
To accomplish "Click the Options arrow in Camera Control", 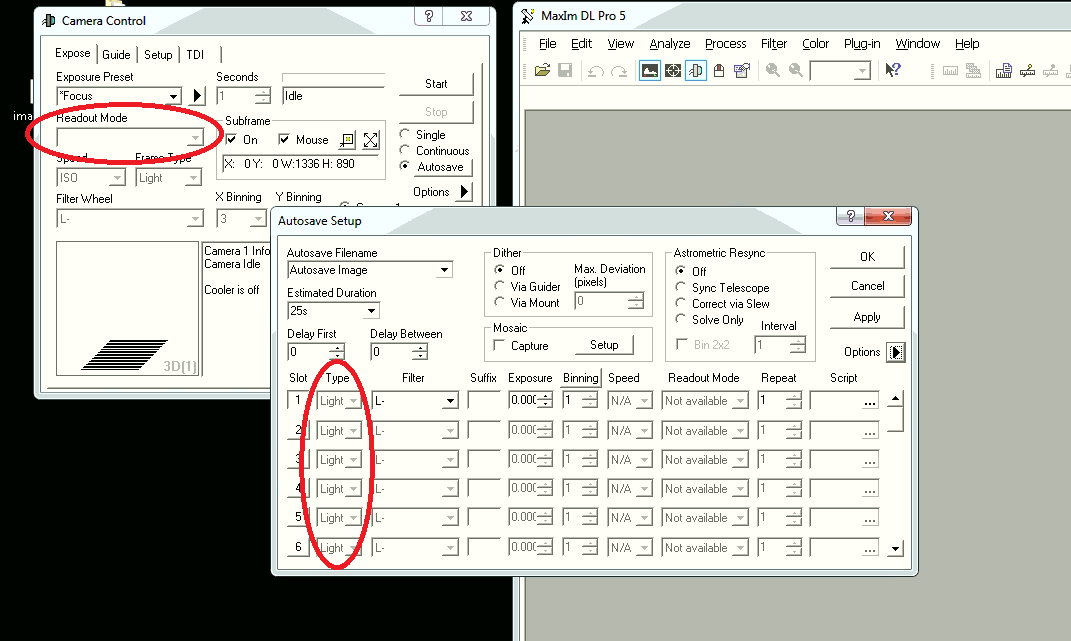I will pyautogui.click(x=464, y=192).
